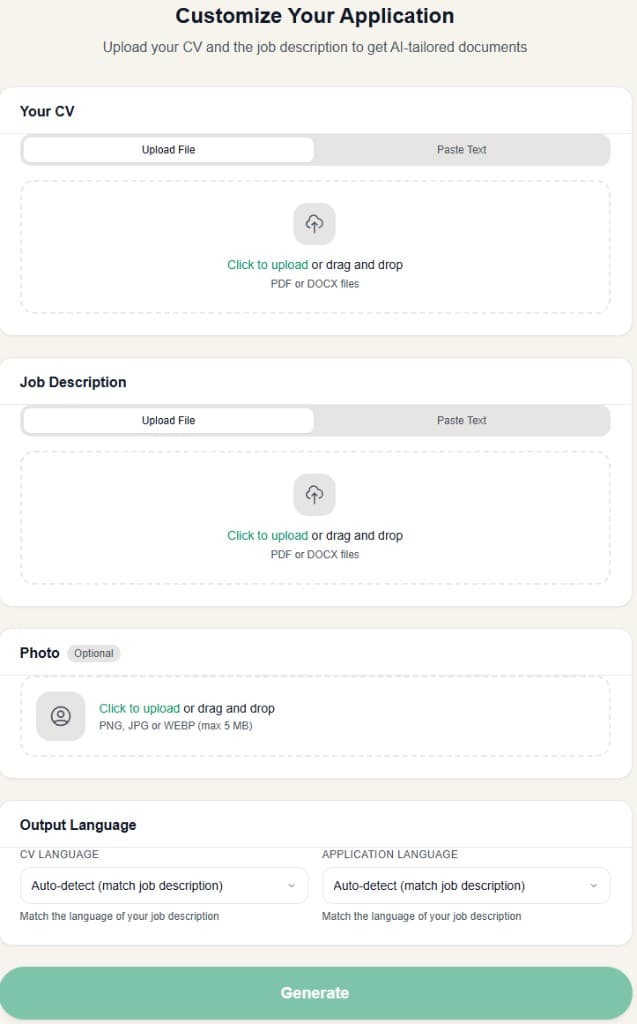This screenshot has width=637, height=1024.
Task: Click the 'Click to upload' link for Job Description
Action: (x=266, y=535)
